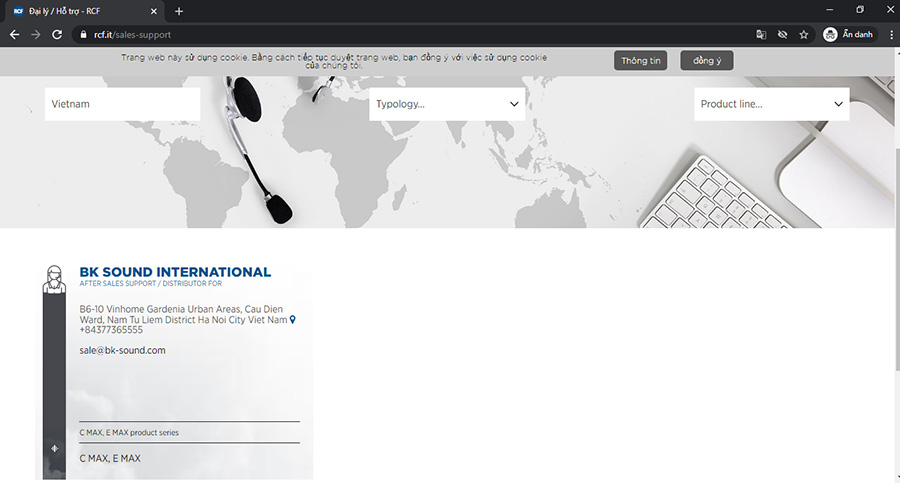This screenshot has height=483, width=900.
Task: Bookmark this page with the star icon
Action: [804, 34]
